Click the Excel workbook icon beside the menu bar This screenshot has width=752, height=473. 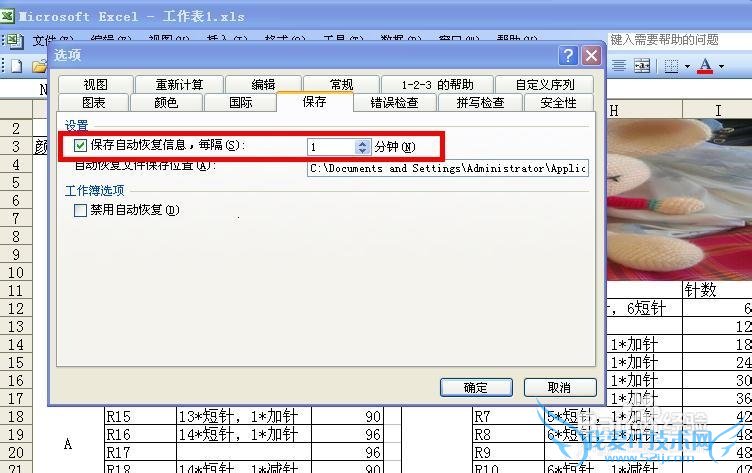(16, 41)
